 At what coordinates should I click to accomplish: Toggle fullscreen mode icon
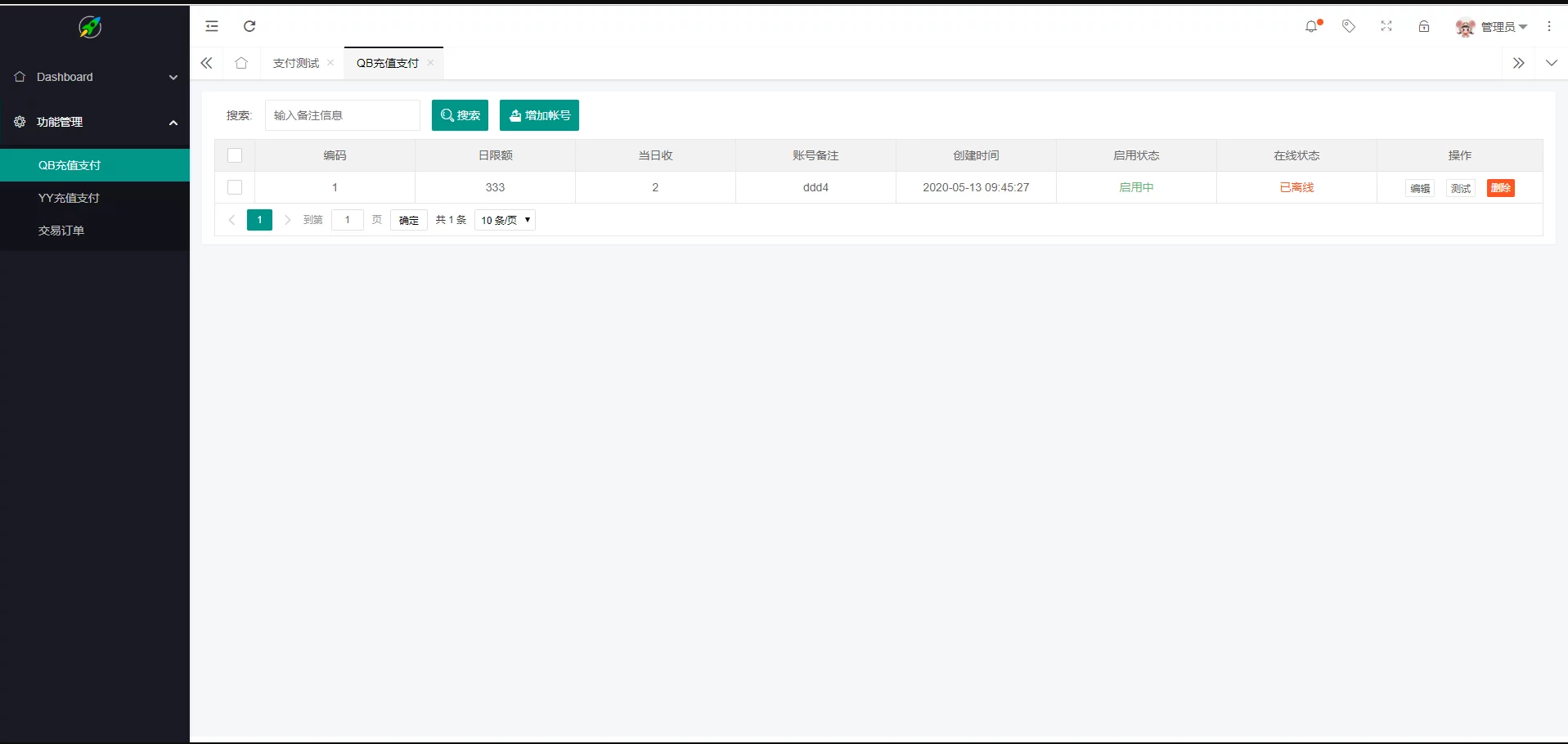[x=1386, y=26]
